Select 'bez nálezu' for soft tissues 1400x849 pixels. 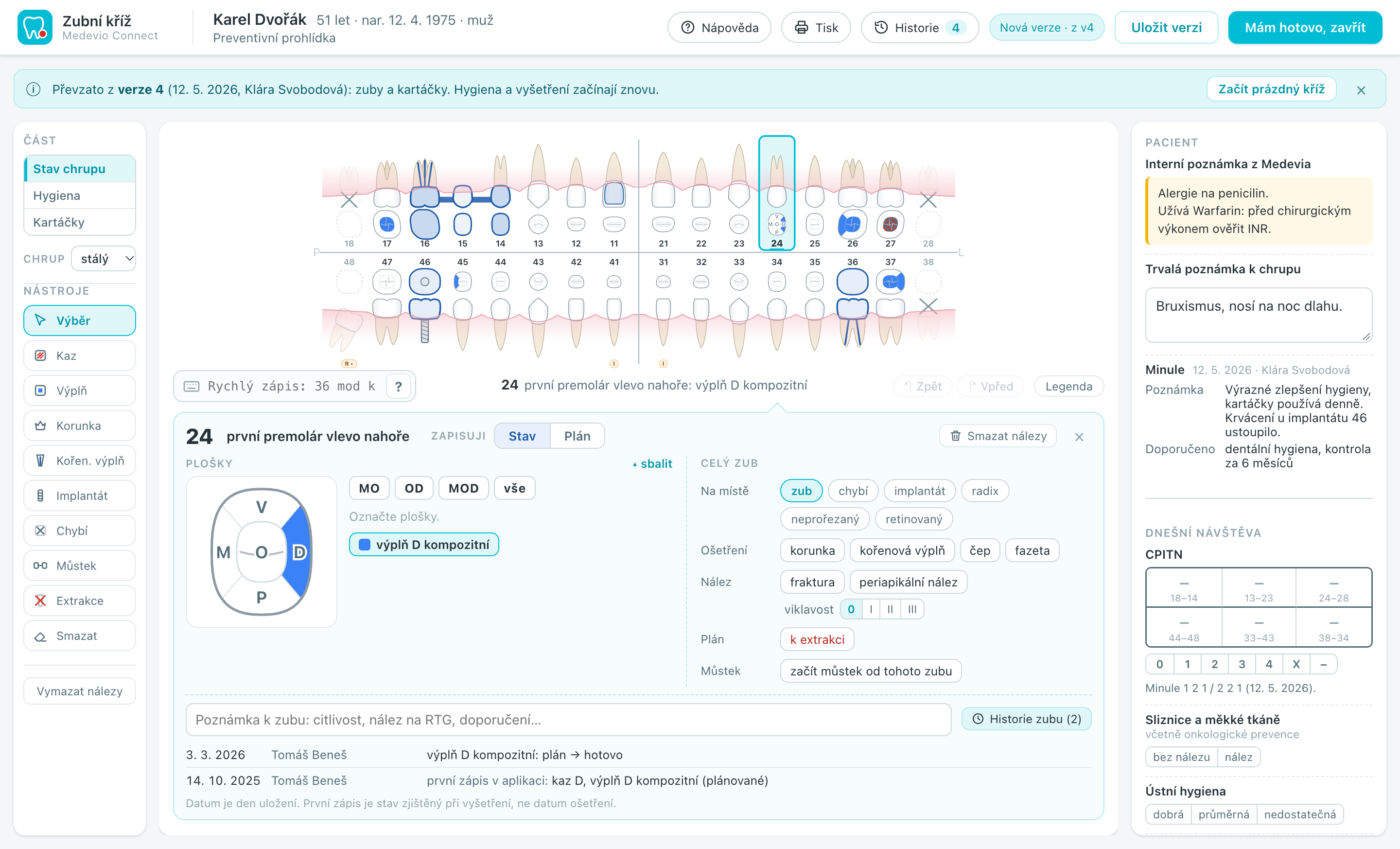pyautogui.click(x=1181, y=757)
